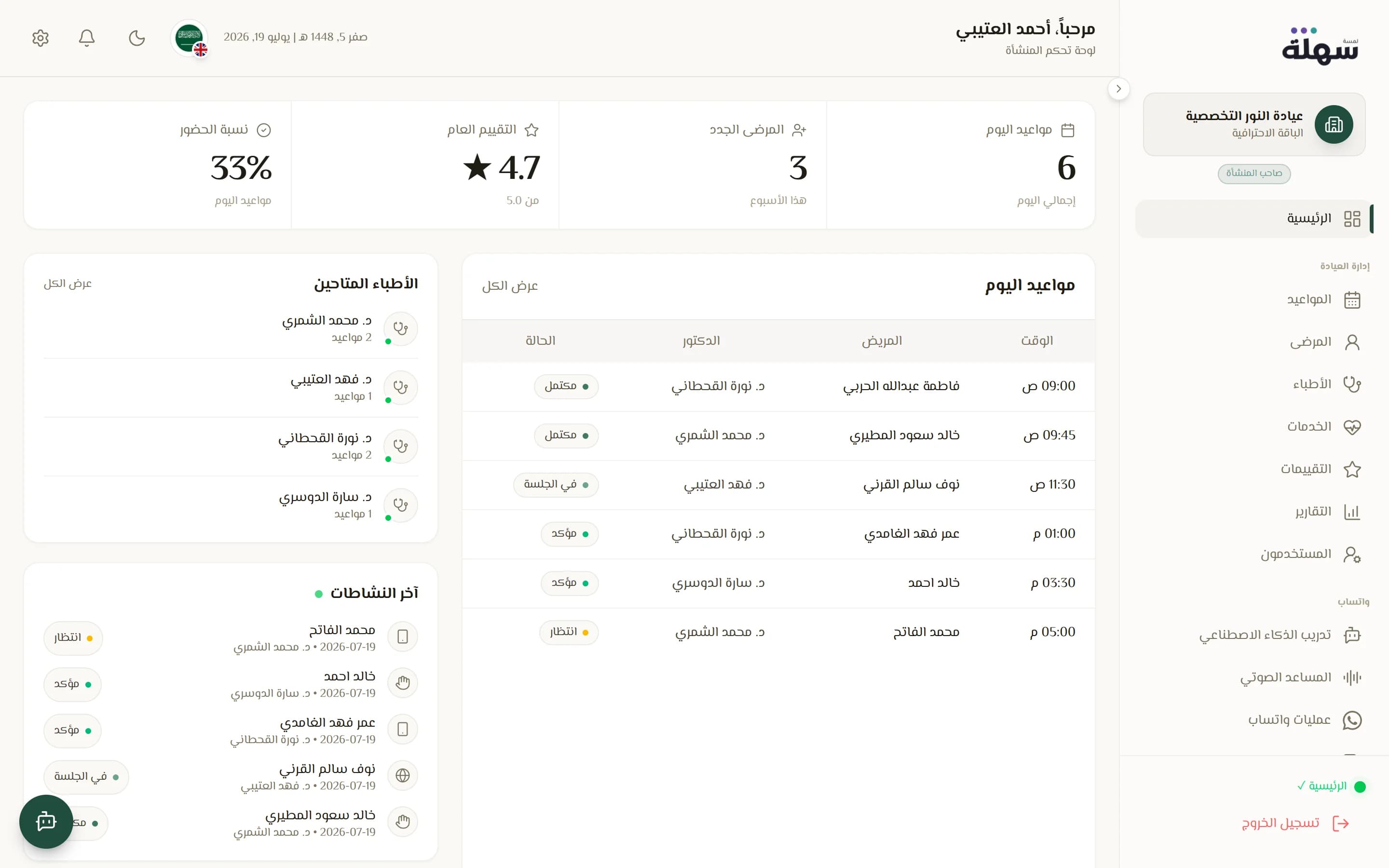Image resolution: width=1389 pixels, height=868 pixels.
Task: Click the phone icon for محمد الفاتح activity
Action: [402, 637]
